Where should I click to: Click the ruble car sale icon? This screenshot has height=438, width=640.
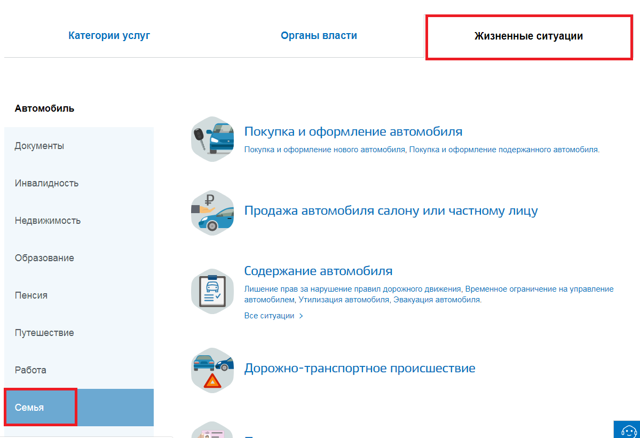[212, 213]
